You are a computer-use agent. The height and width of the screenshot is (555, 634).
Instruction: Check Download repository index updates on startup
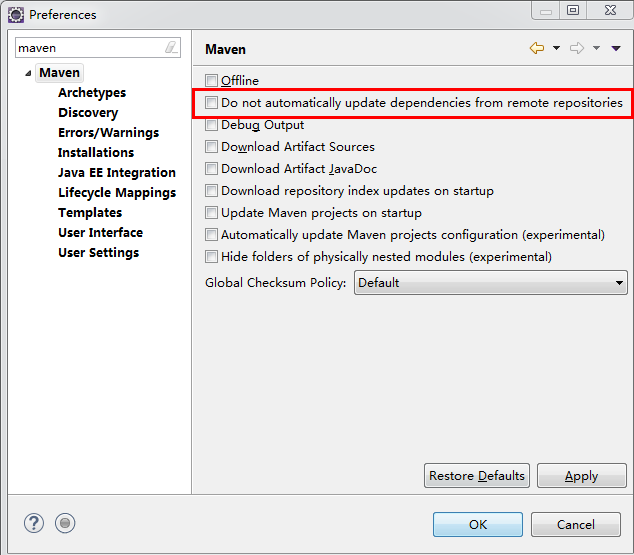click(x=211, y=190)
